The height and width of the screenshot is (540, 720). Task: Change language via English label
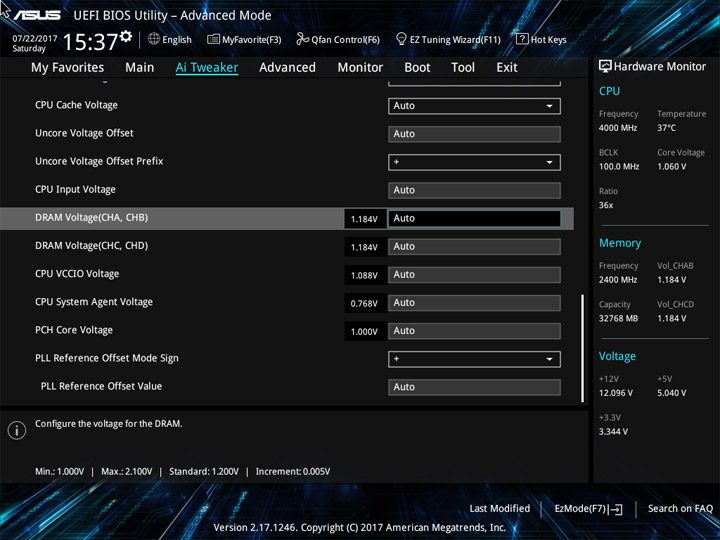click(x=177, y=39)
